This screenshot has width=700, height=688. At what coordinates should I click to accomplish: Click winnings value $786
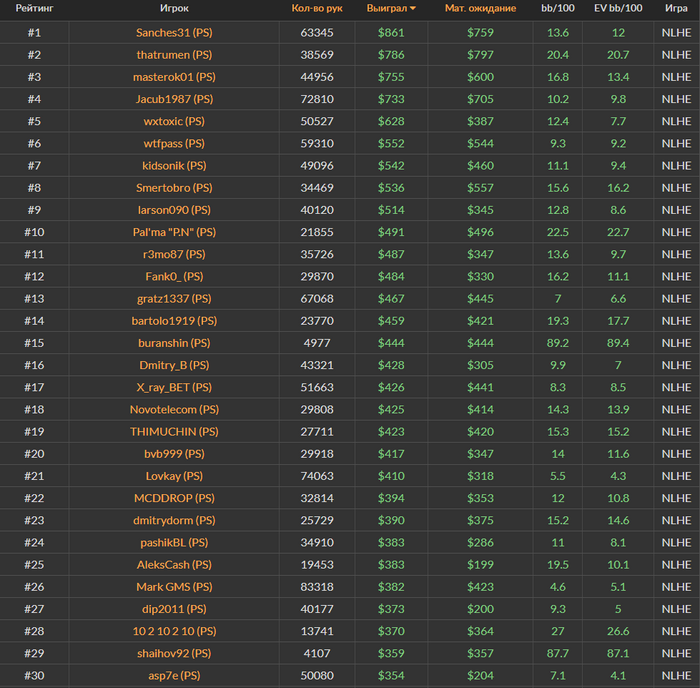(x=391, y=55)
